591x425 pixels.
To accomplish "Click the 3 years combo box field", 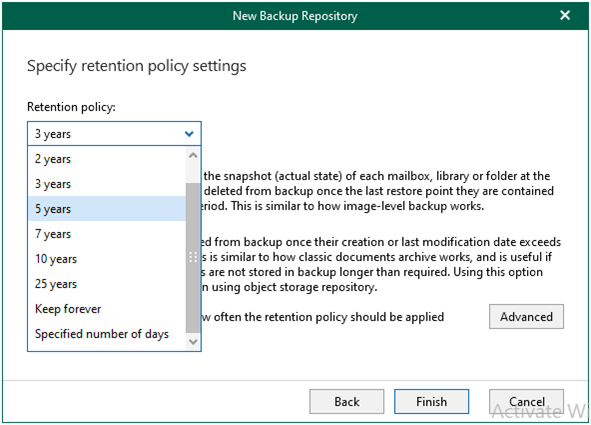I will coord(114,134).
